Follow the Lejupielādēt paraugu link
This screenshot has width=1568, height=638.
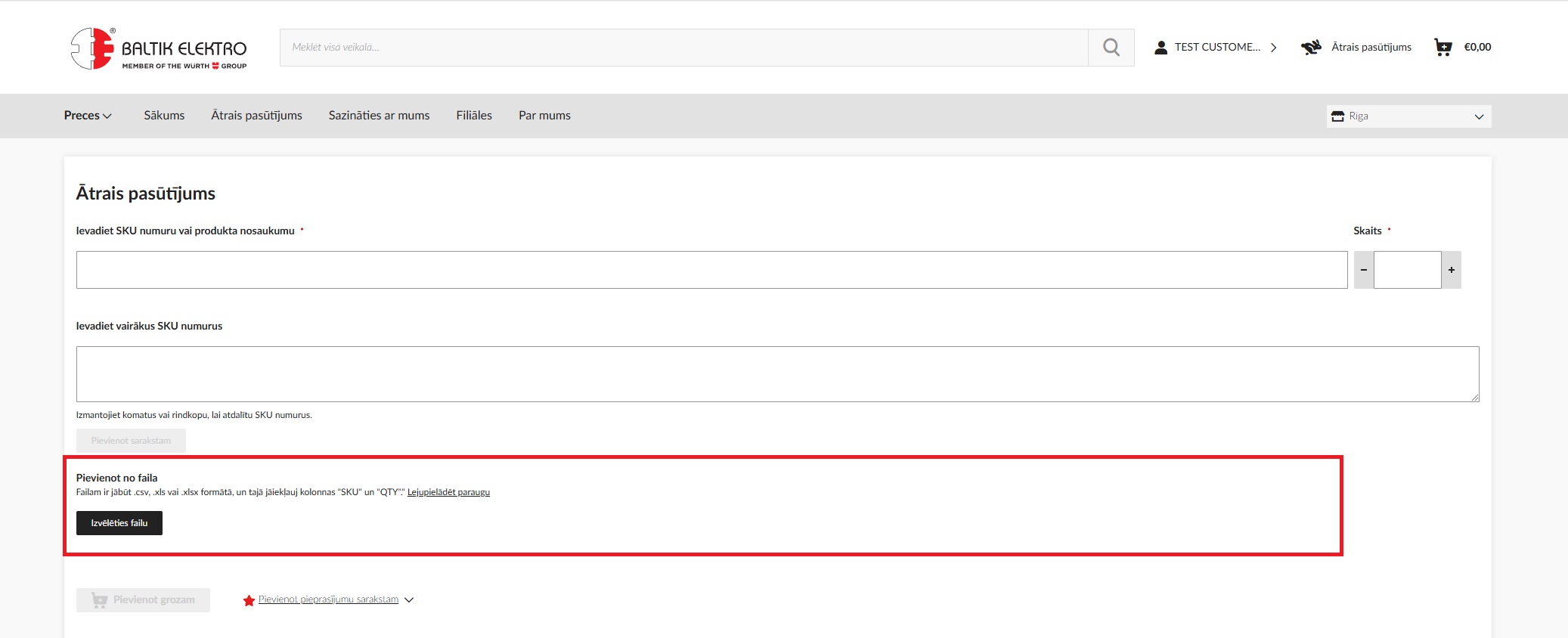click(448, 492)
